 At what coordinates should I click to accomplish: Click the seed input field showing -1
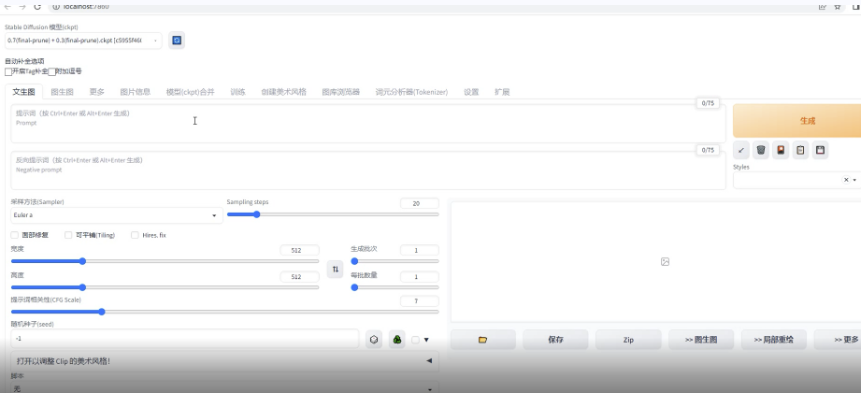pyautogui.click(x=185, y=339)
